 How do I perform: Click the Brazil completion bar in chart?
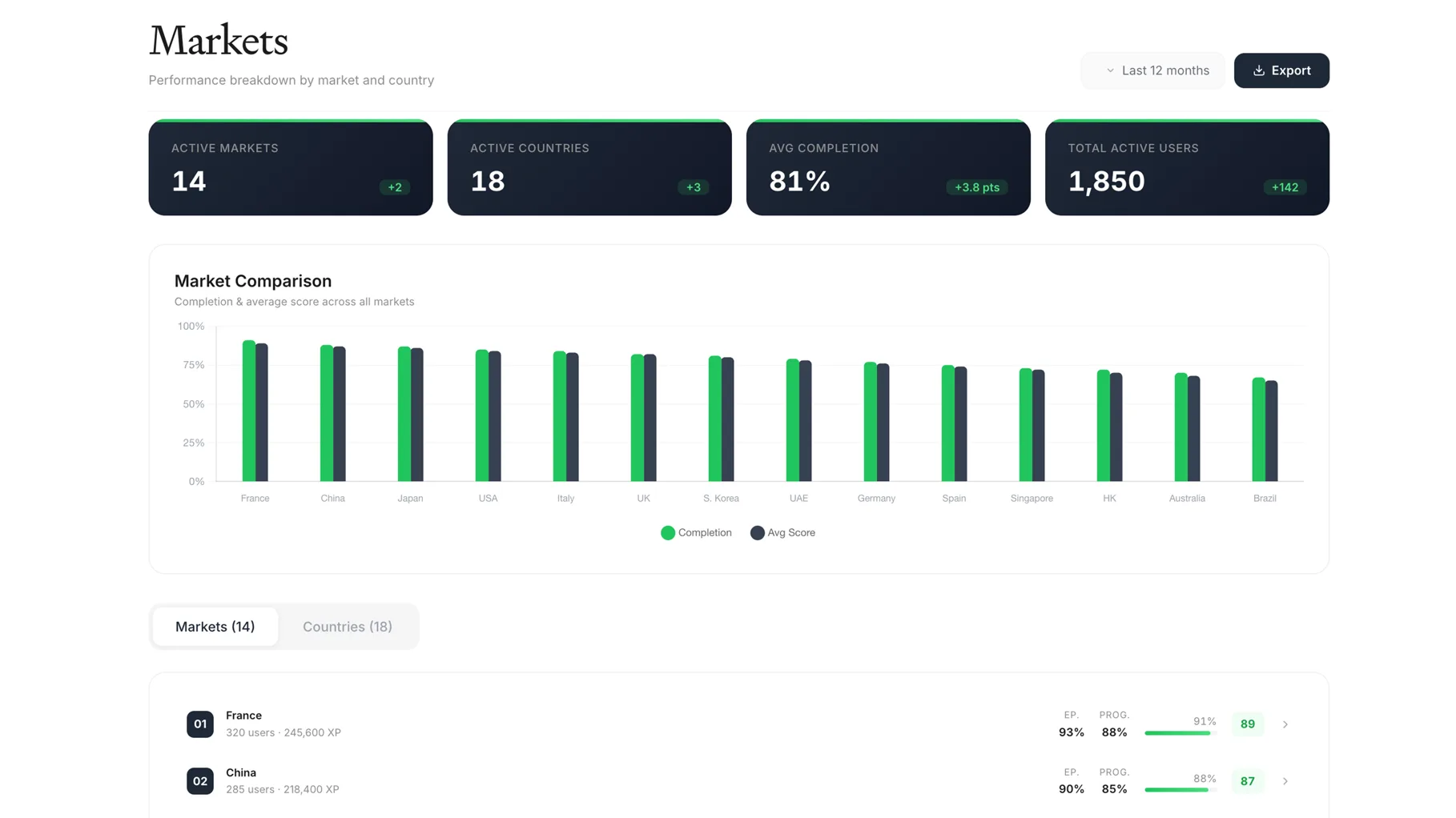click(x=1258, y=430)
